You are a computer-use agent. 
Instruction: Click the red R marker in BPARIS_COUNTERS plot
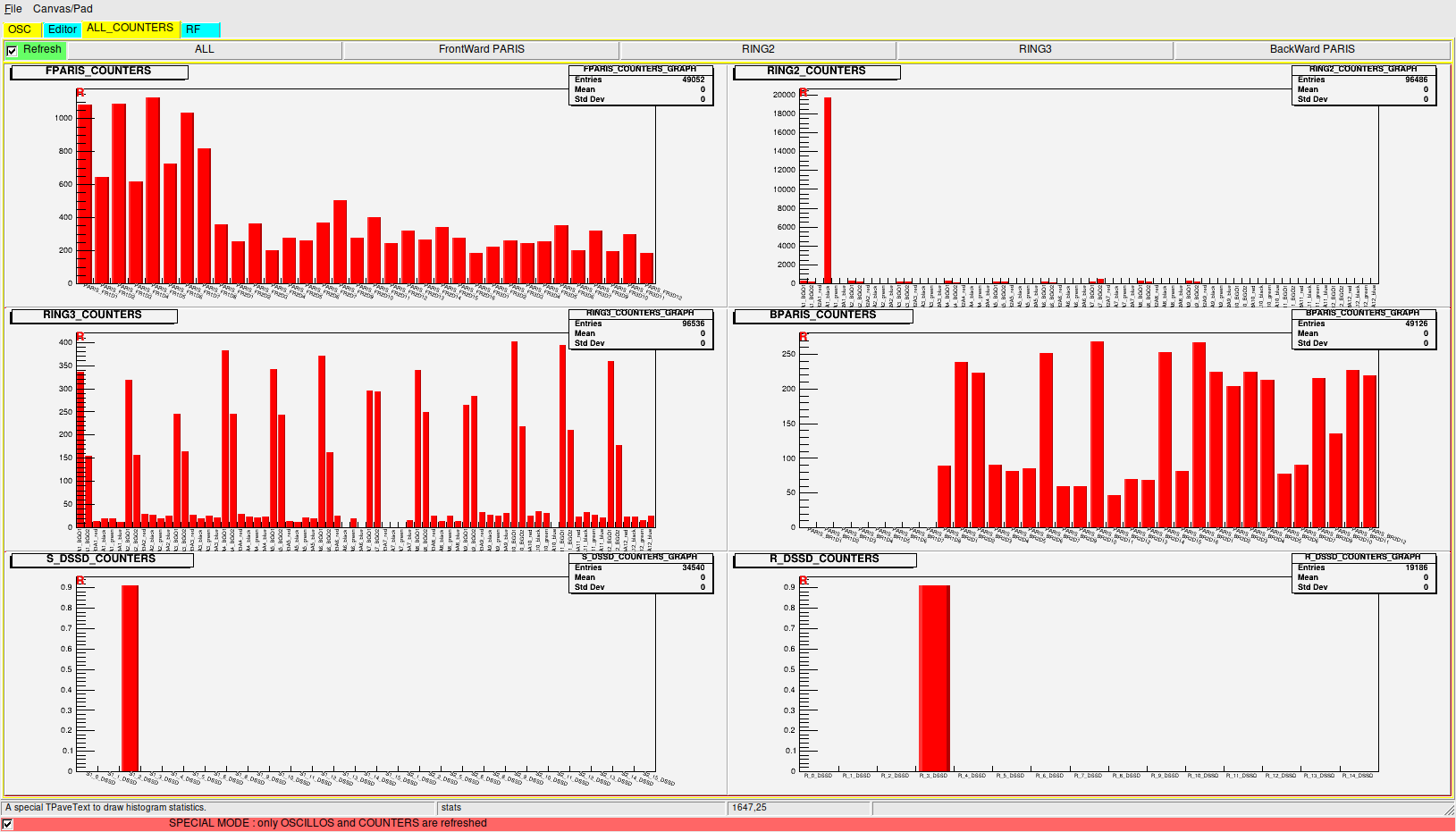803,337
